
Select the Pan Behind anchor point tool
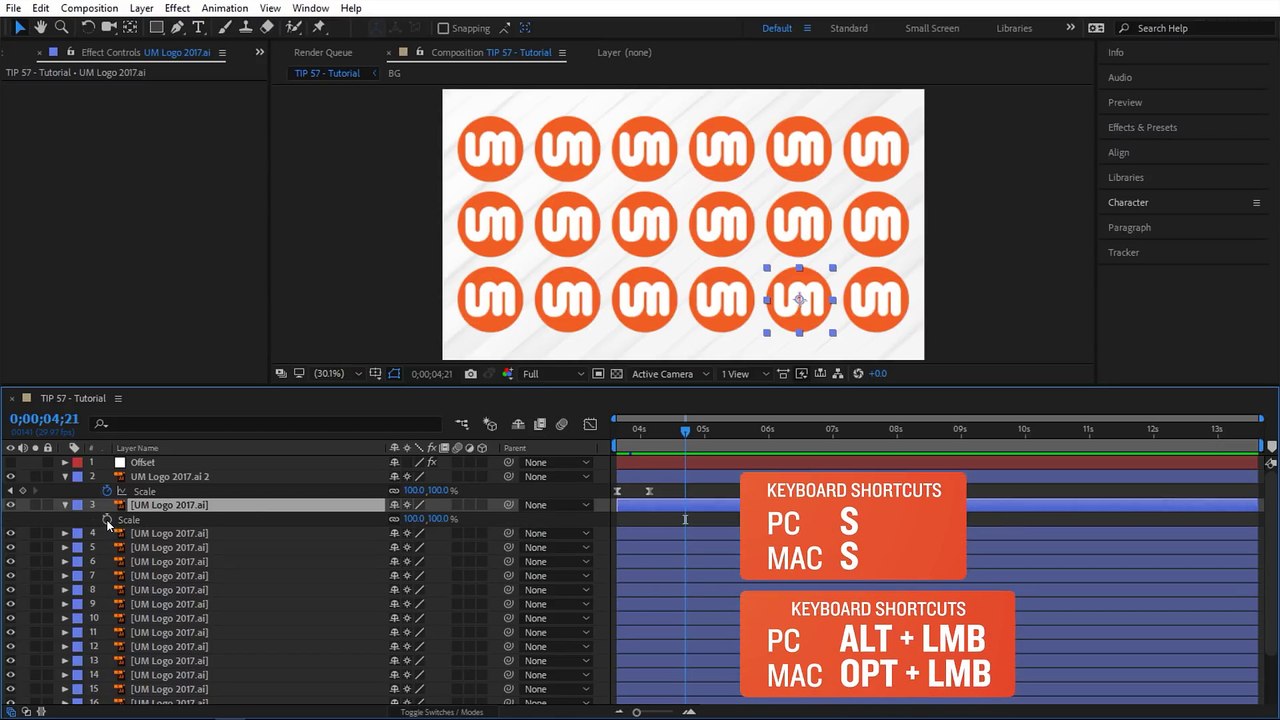click(132, 28)
